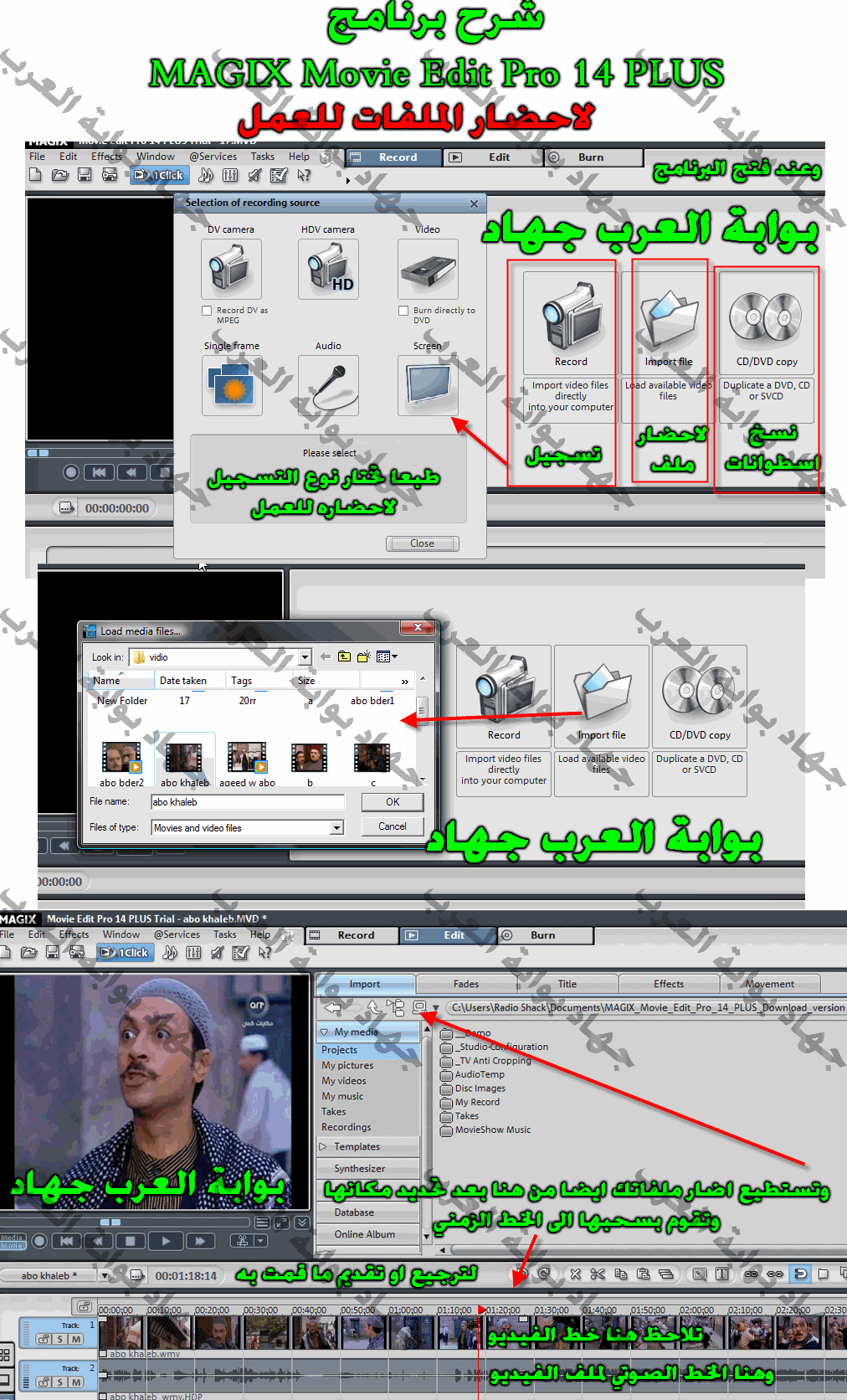
Task: Choose the HDV camera source icon
Action: point(328,269)
